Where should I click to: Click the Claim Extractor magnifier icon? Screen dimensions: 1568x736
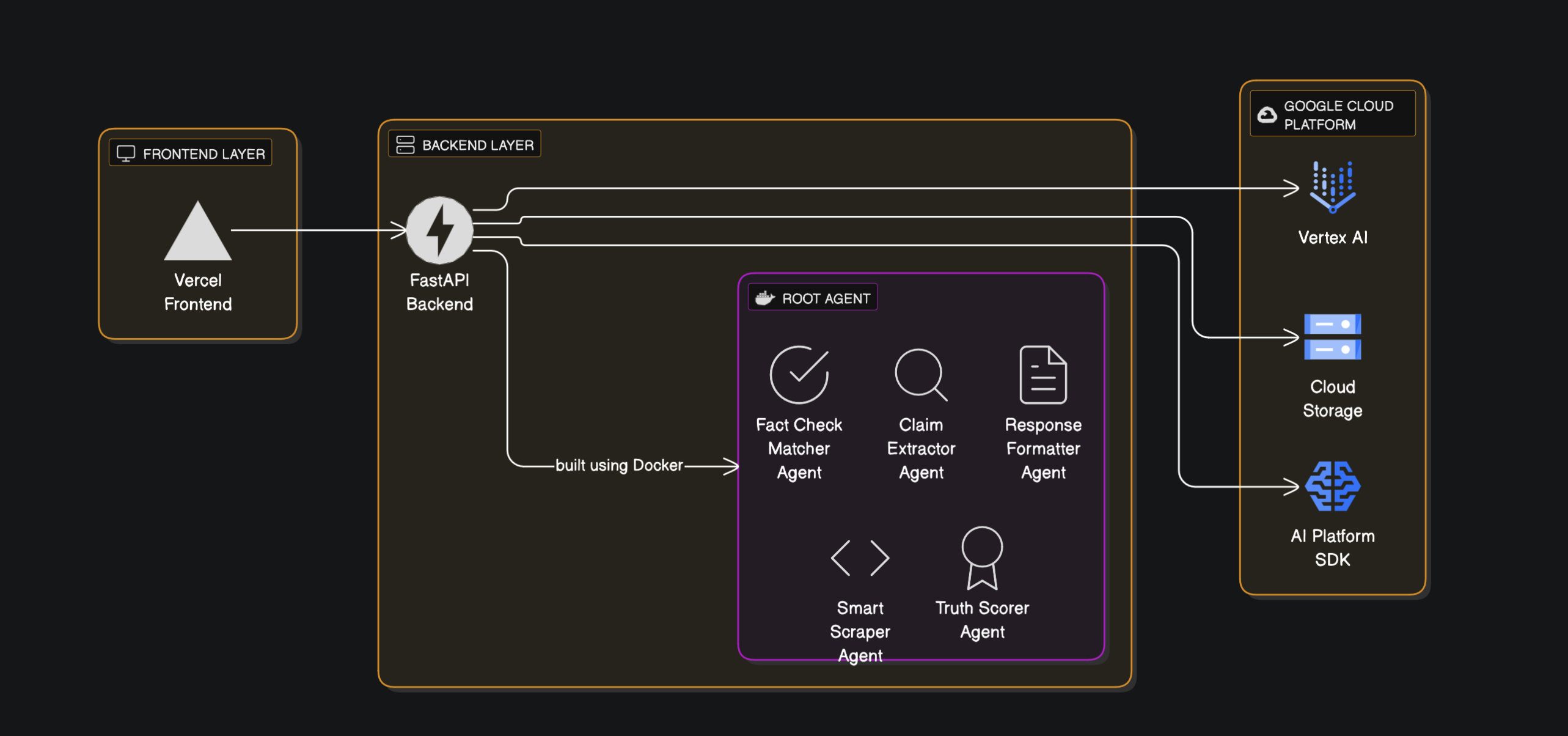click(921, 374)
